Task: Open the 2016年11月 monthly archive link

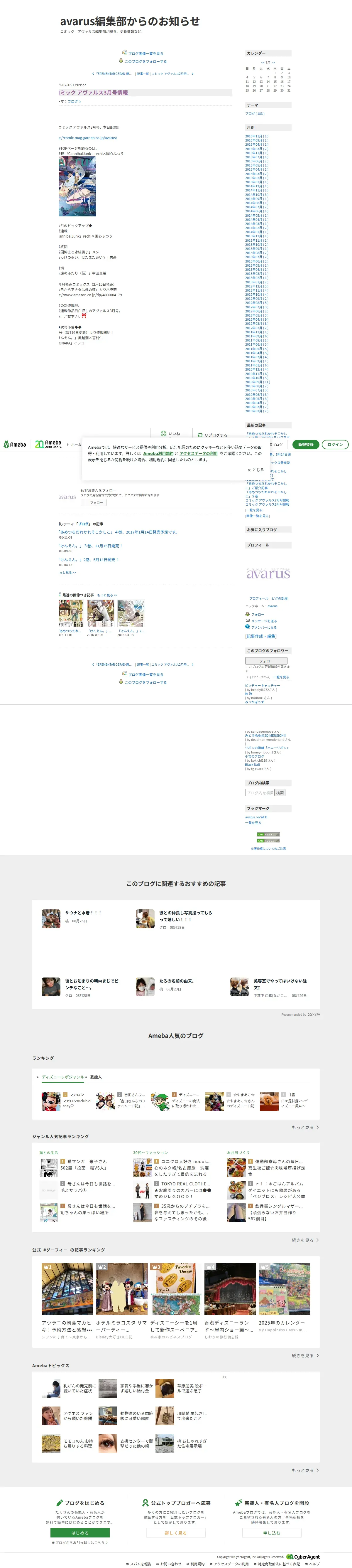Action: tap(257, 136)
